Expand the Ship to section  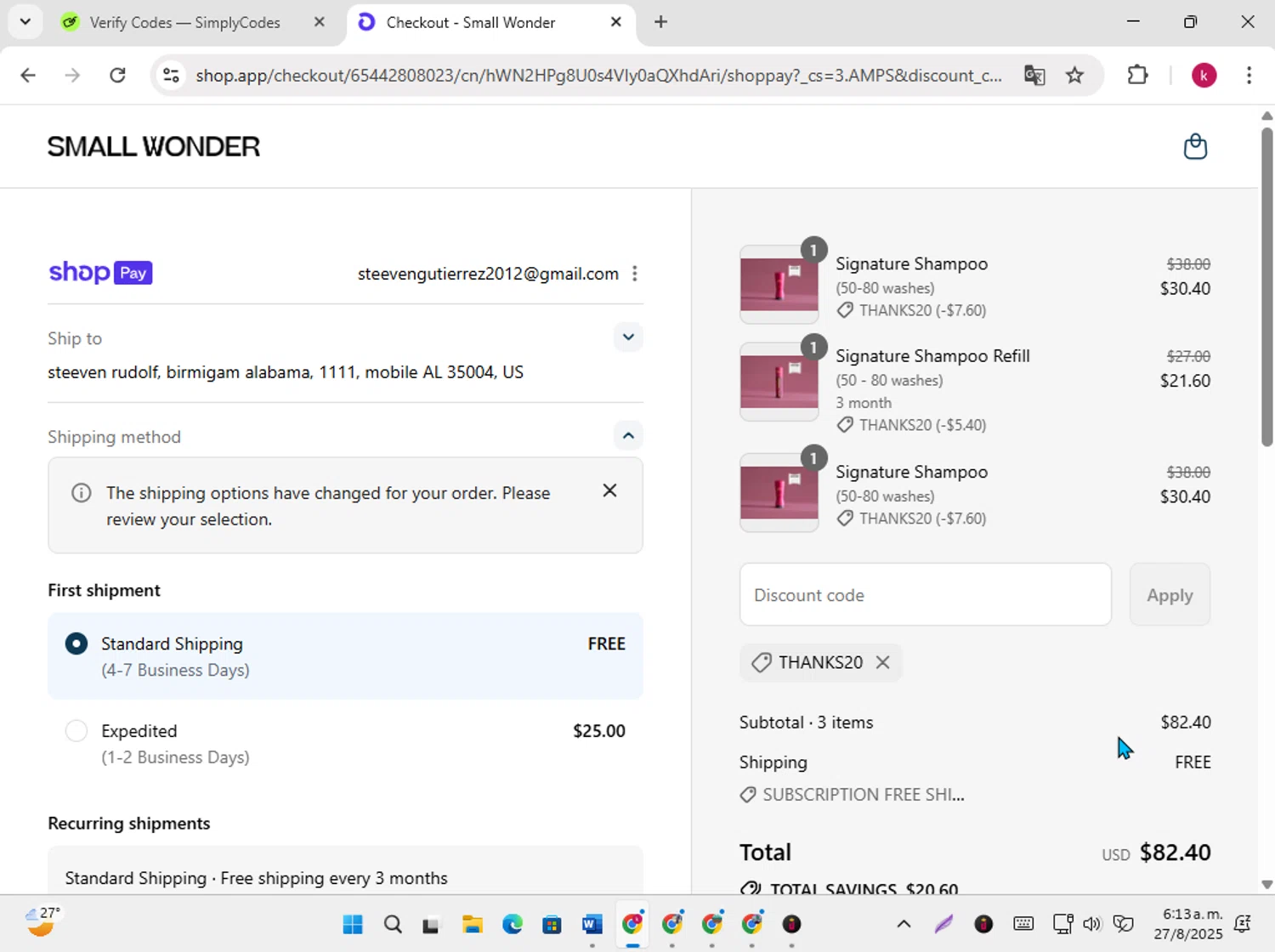point(628,337)
